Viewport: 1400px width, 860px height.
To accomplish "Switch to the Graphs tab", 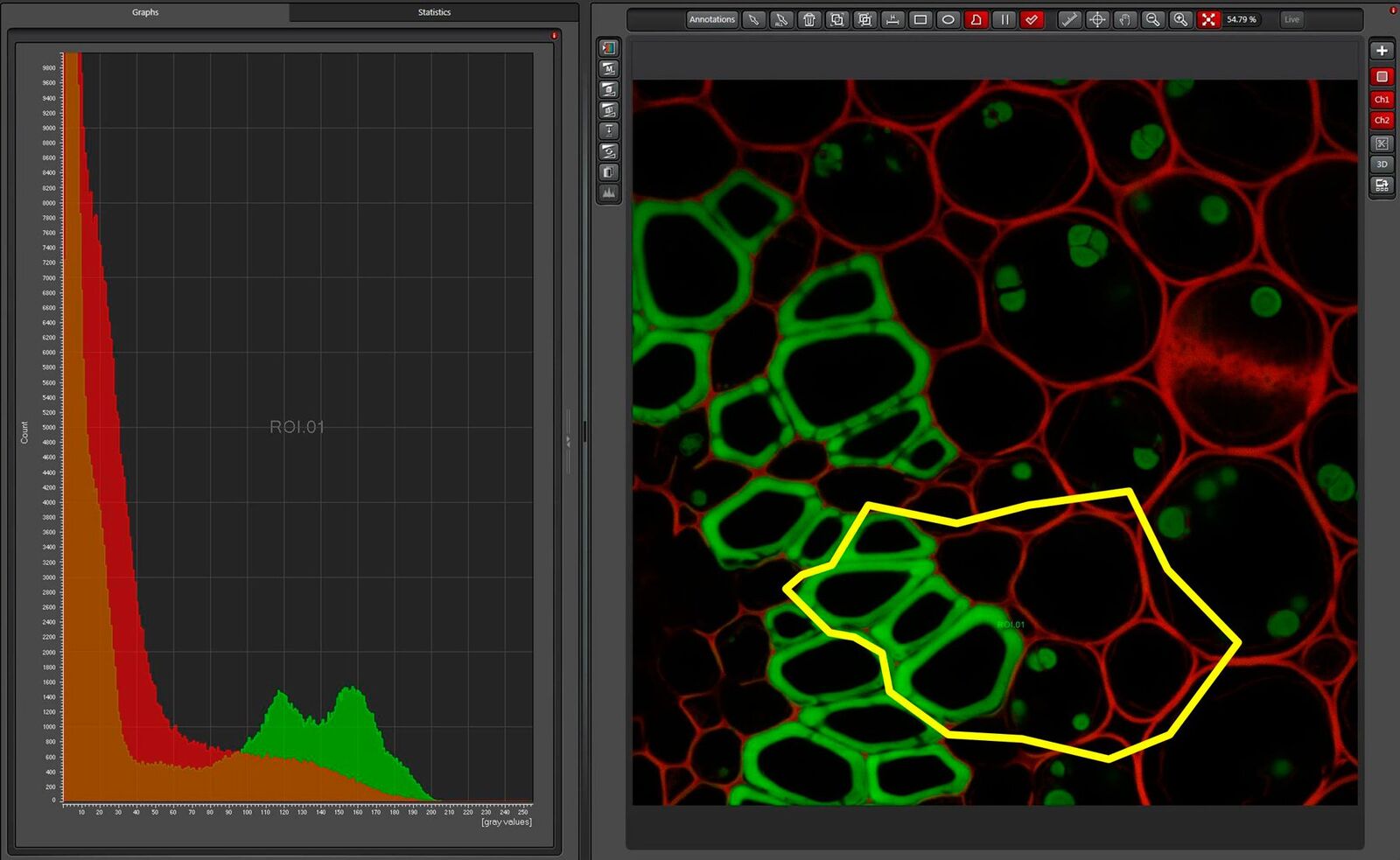I will pos(145,12).
